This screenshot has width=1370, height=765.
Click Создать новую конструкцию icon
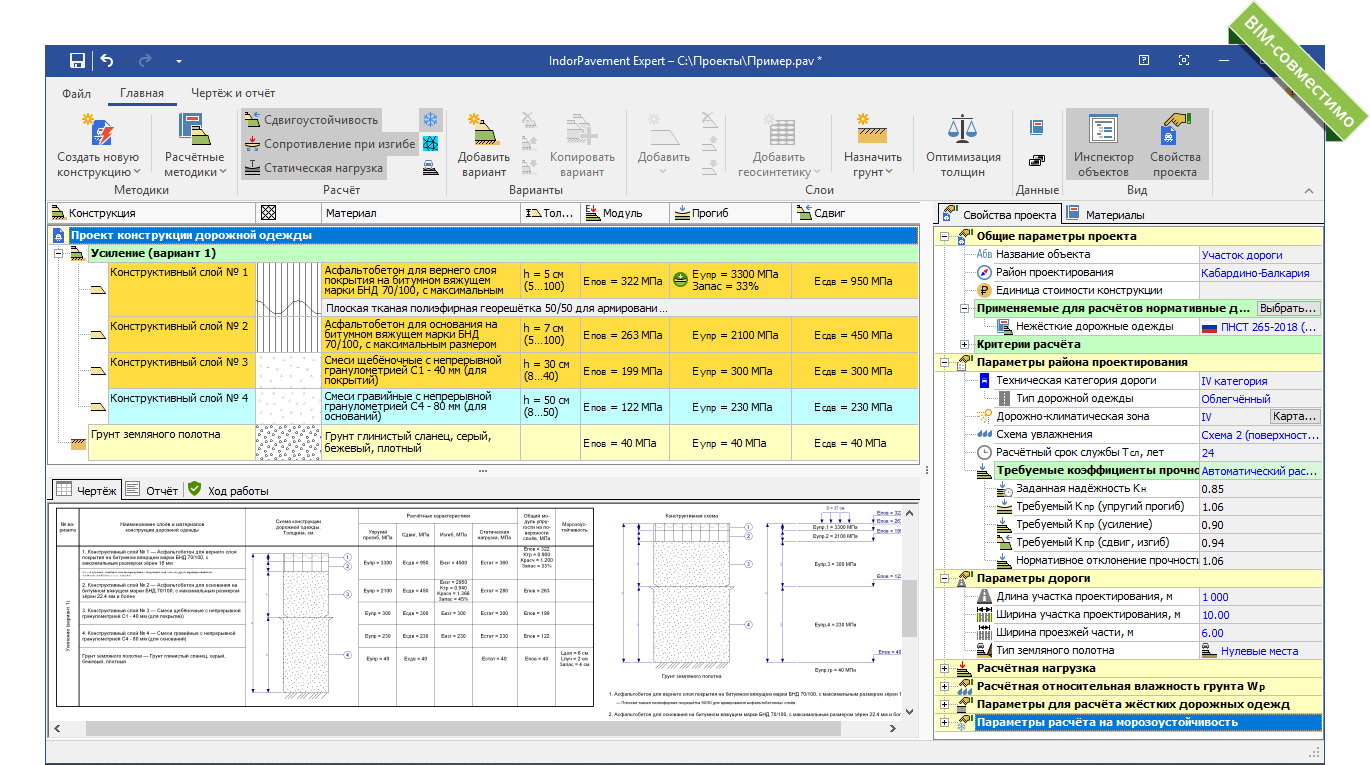[x=98, y=129]
